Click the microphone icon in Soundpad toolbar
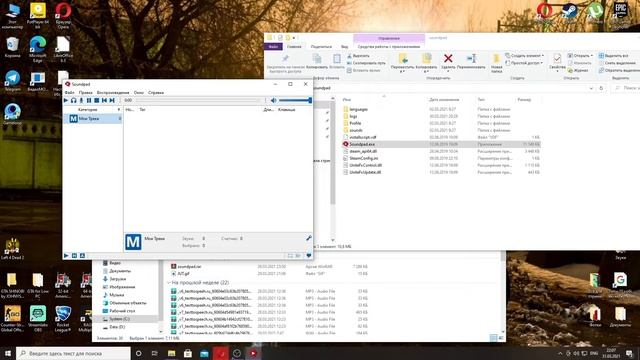 pos(81,100)
